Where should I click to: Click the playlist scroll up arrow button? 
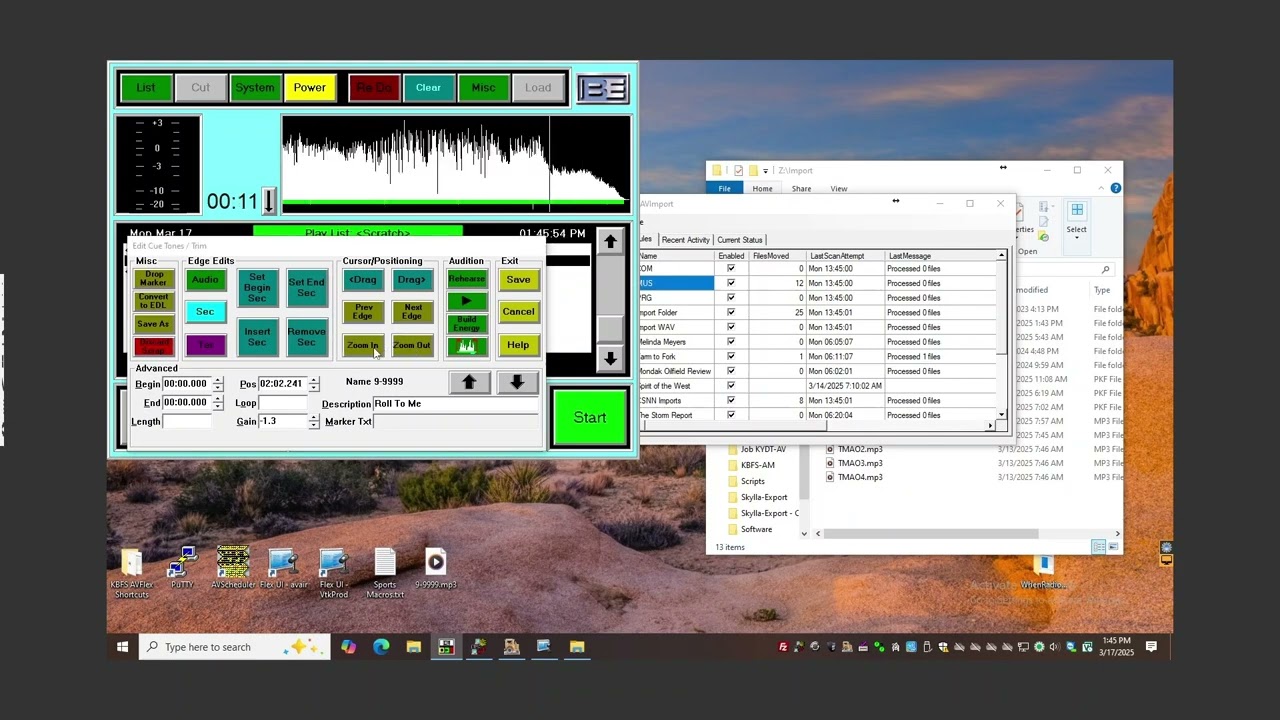click(610, 241)
